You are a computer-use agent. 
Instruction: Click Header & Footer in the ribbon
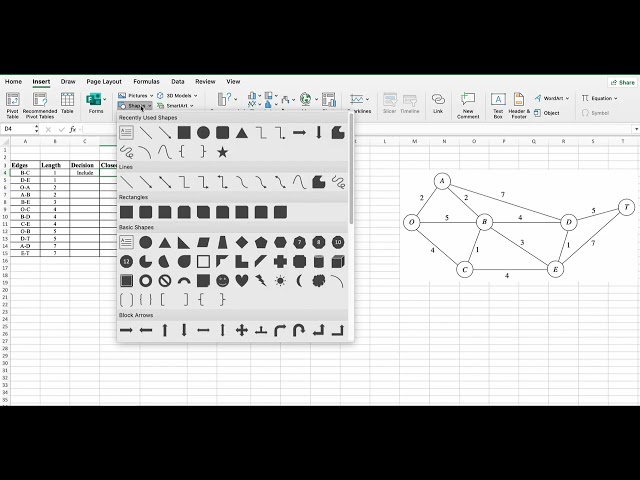tap(519, 105)
